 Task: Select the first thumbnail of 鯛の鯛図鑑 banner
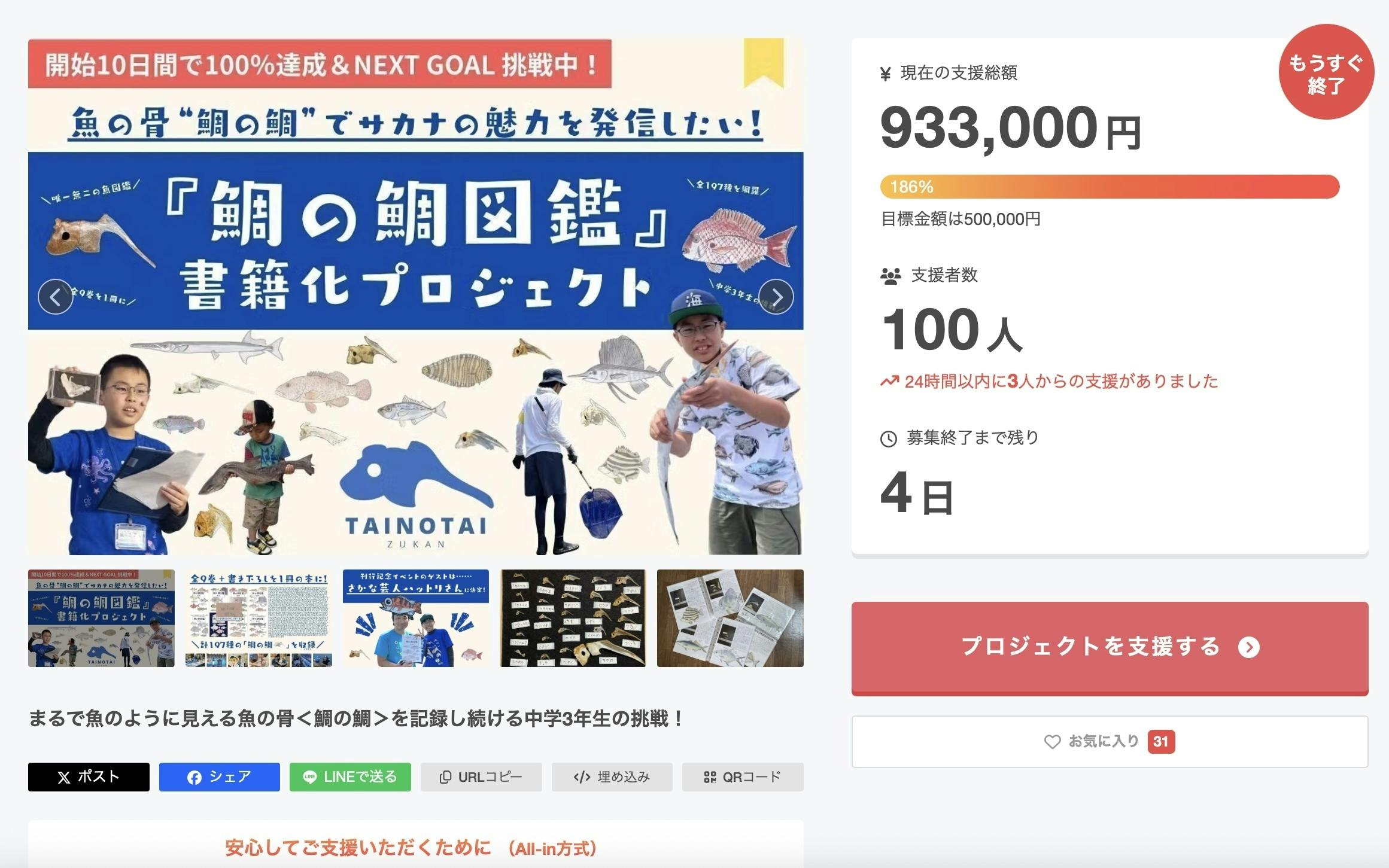click(x=101, y=618)
